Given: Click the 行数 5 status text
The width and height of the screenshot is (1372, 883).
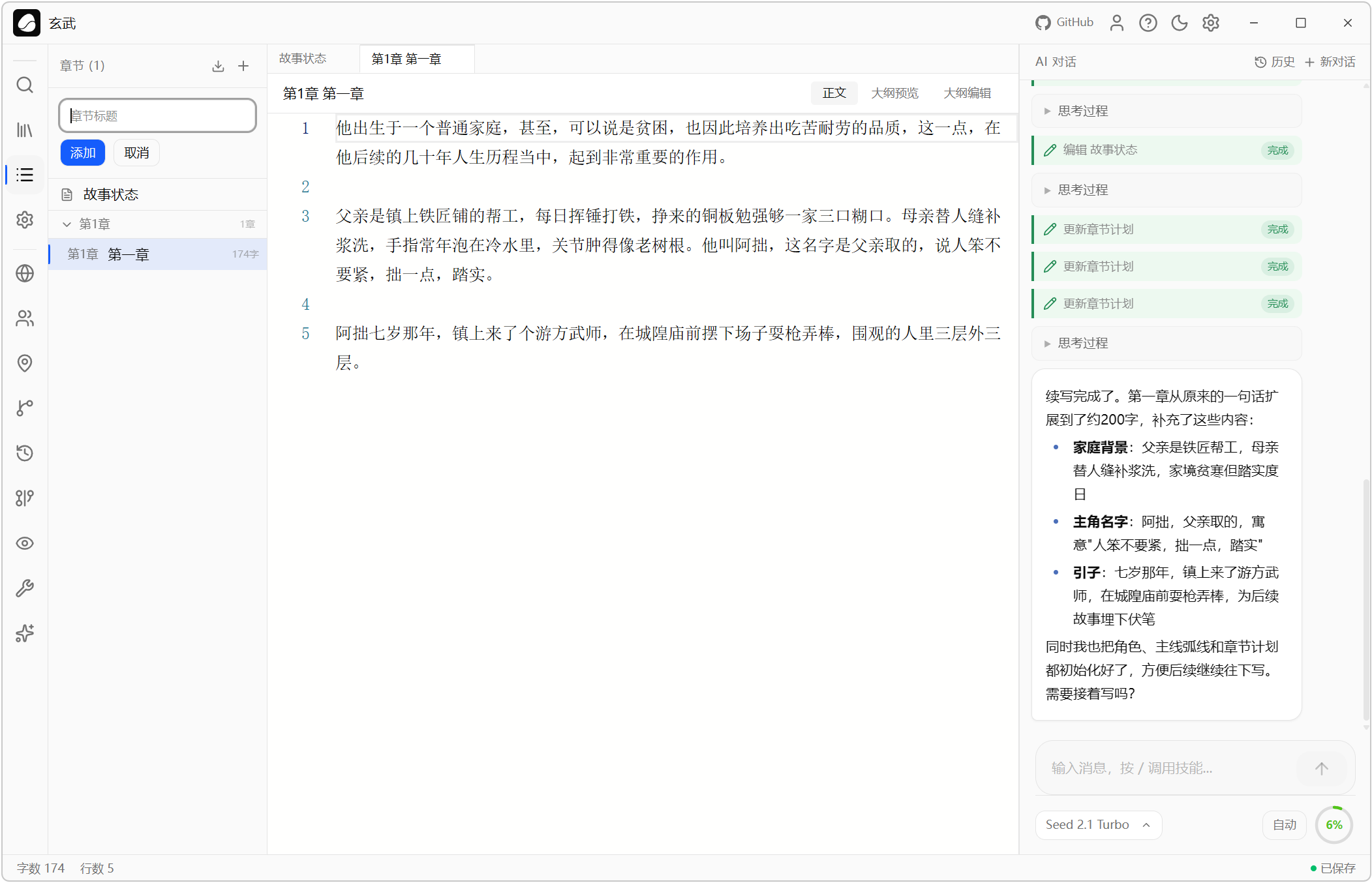Looking at the screenshot, I should tap(97, 868).
